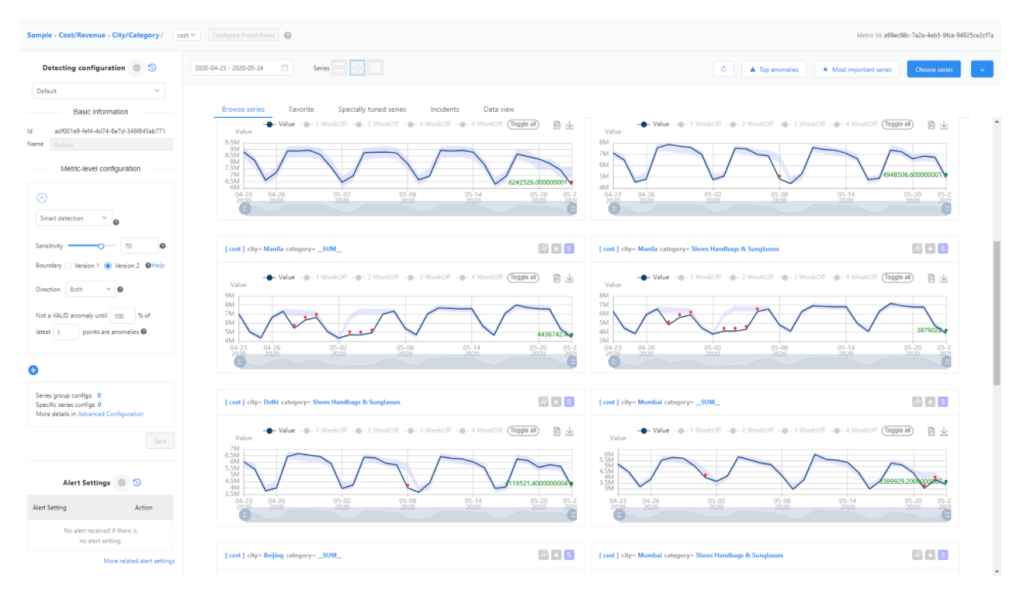Switch to the Incidents tab
Image resolution: width=1023 pixels, height=608 pixels.
pos(445,108)
